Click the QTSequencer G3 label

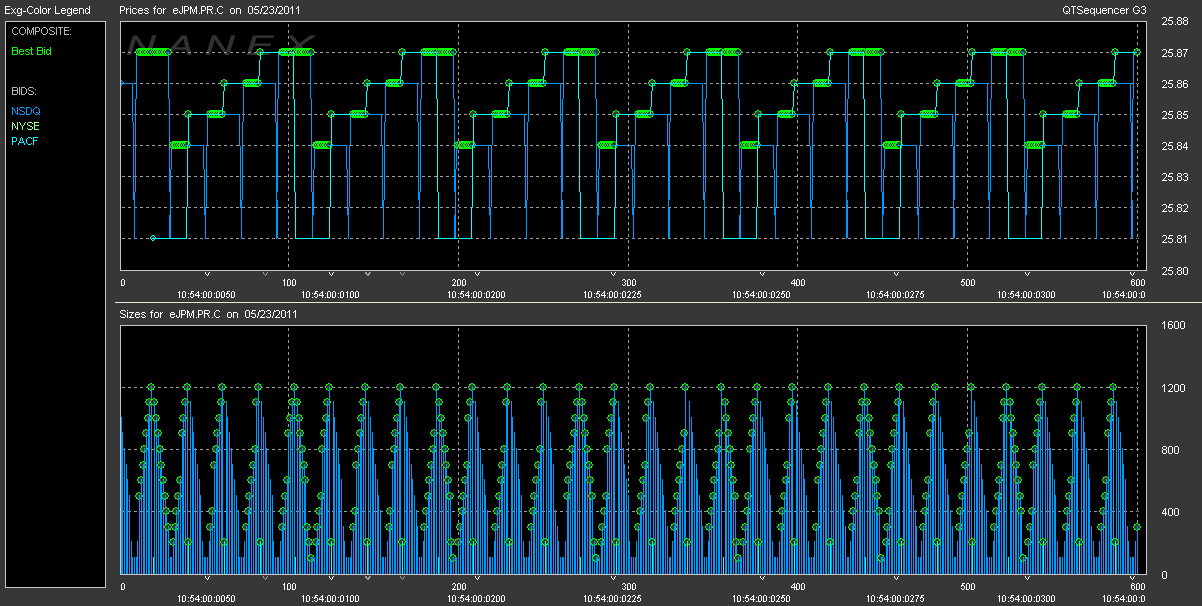pos(1105,10)
